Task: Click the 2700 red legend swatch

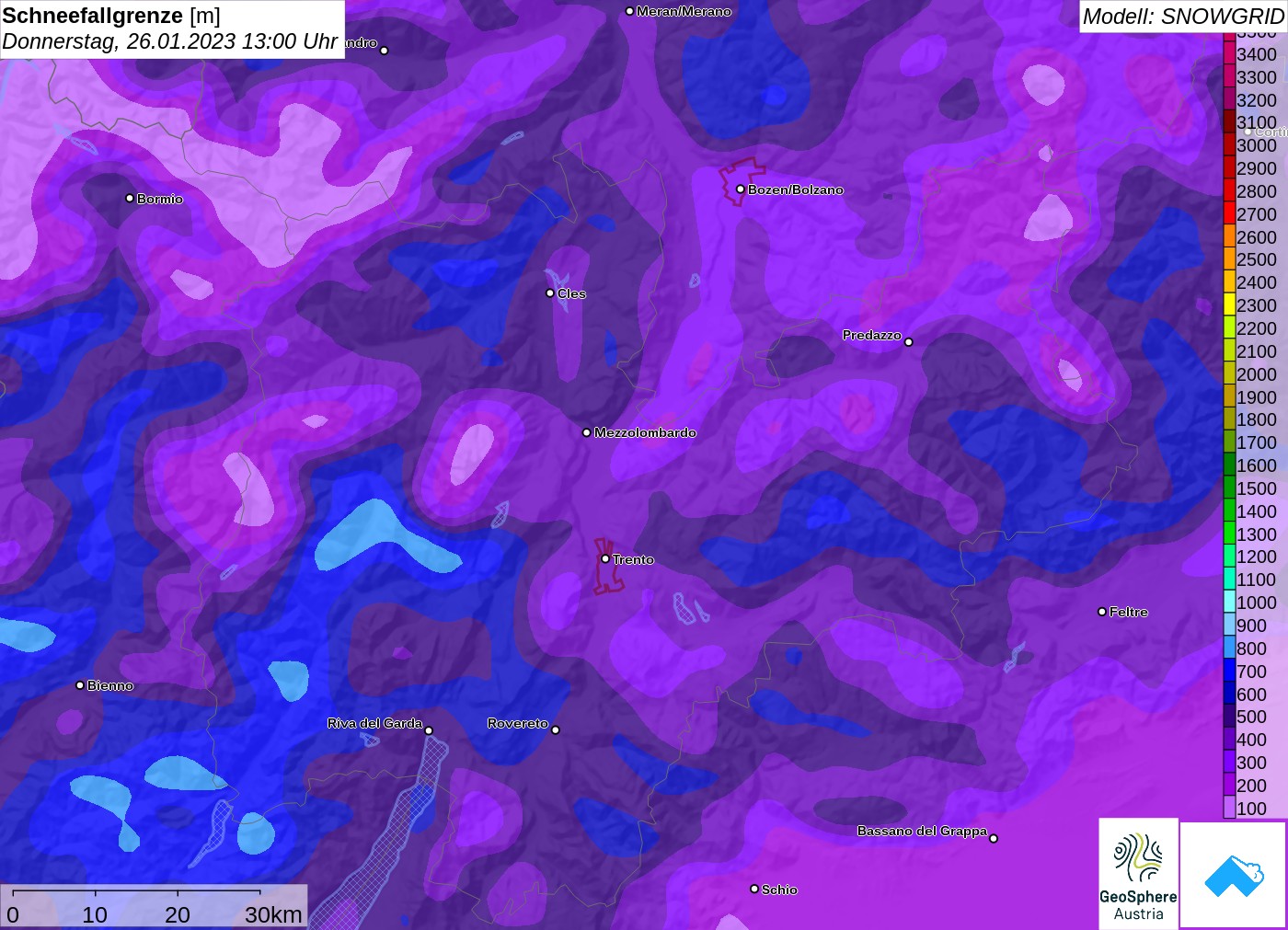Action: (x=1229, y=213)
